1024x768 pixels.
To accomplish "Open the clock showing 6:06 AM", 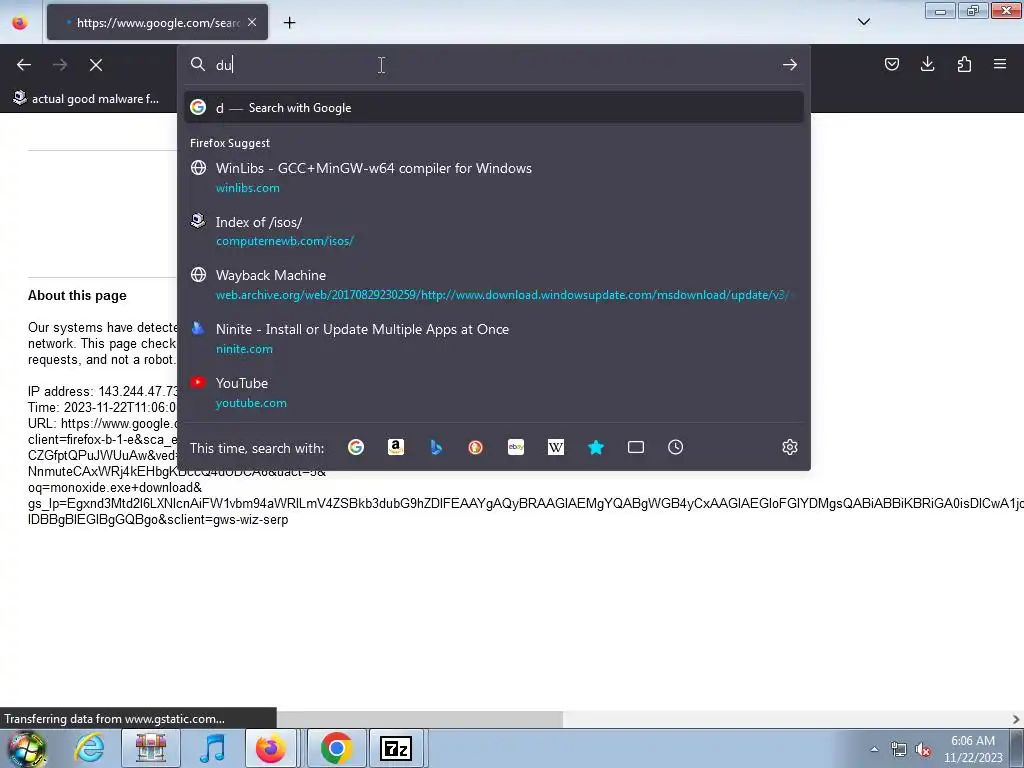I will tap(973, 749).
